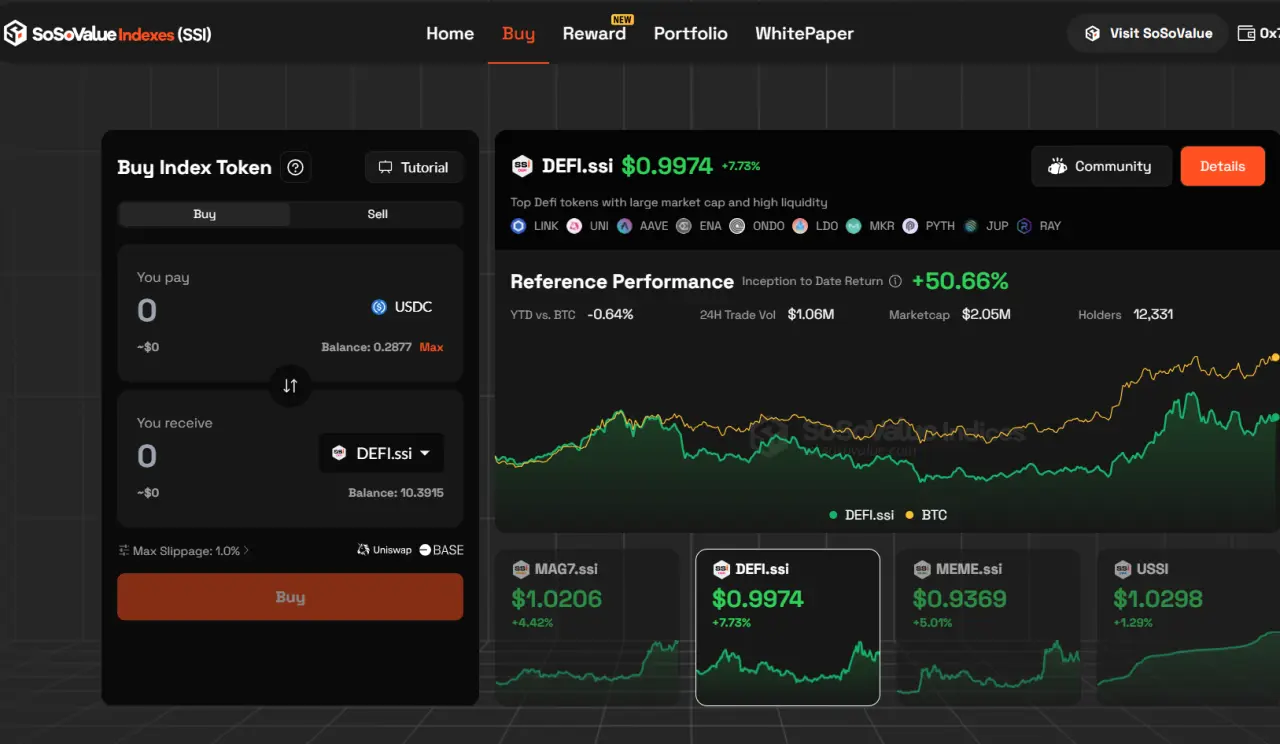Click Max to use full USDC balance

click(432, 347)
